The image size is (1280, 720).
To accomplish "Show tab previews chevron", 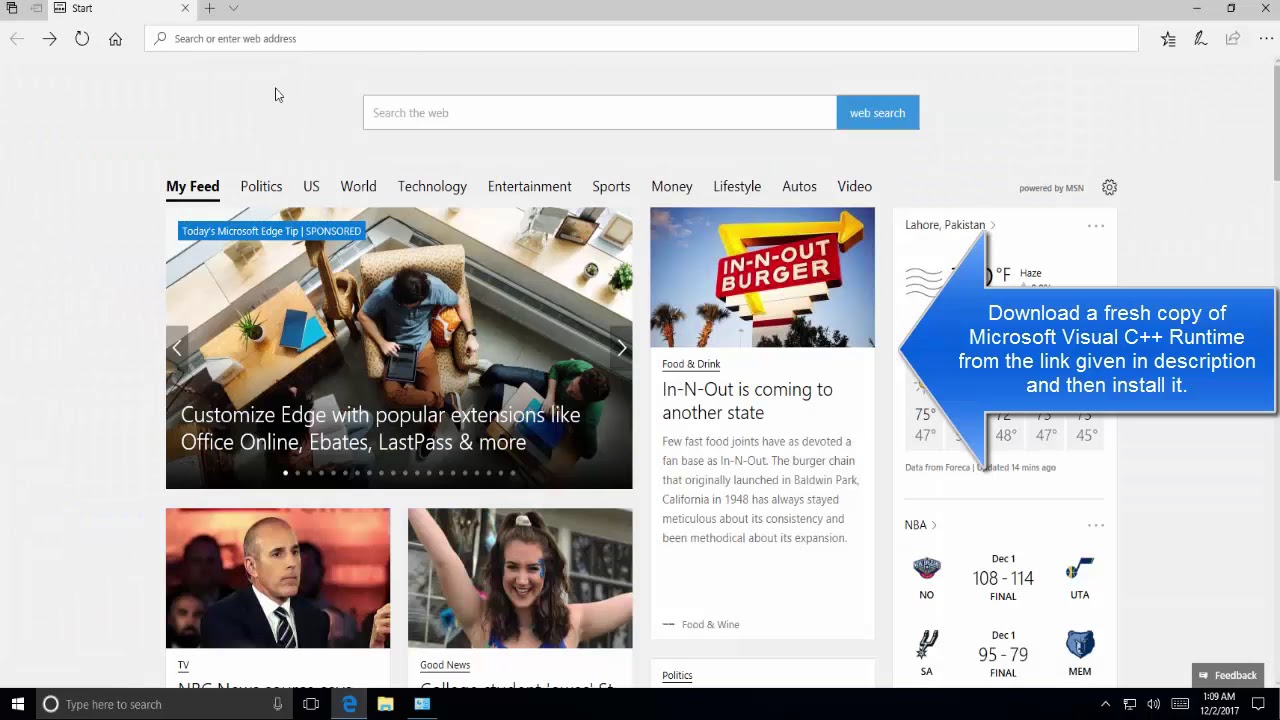I will pos(233,8).
